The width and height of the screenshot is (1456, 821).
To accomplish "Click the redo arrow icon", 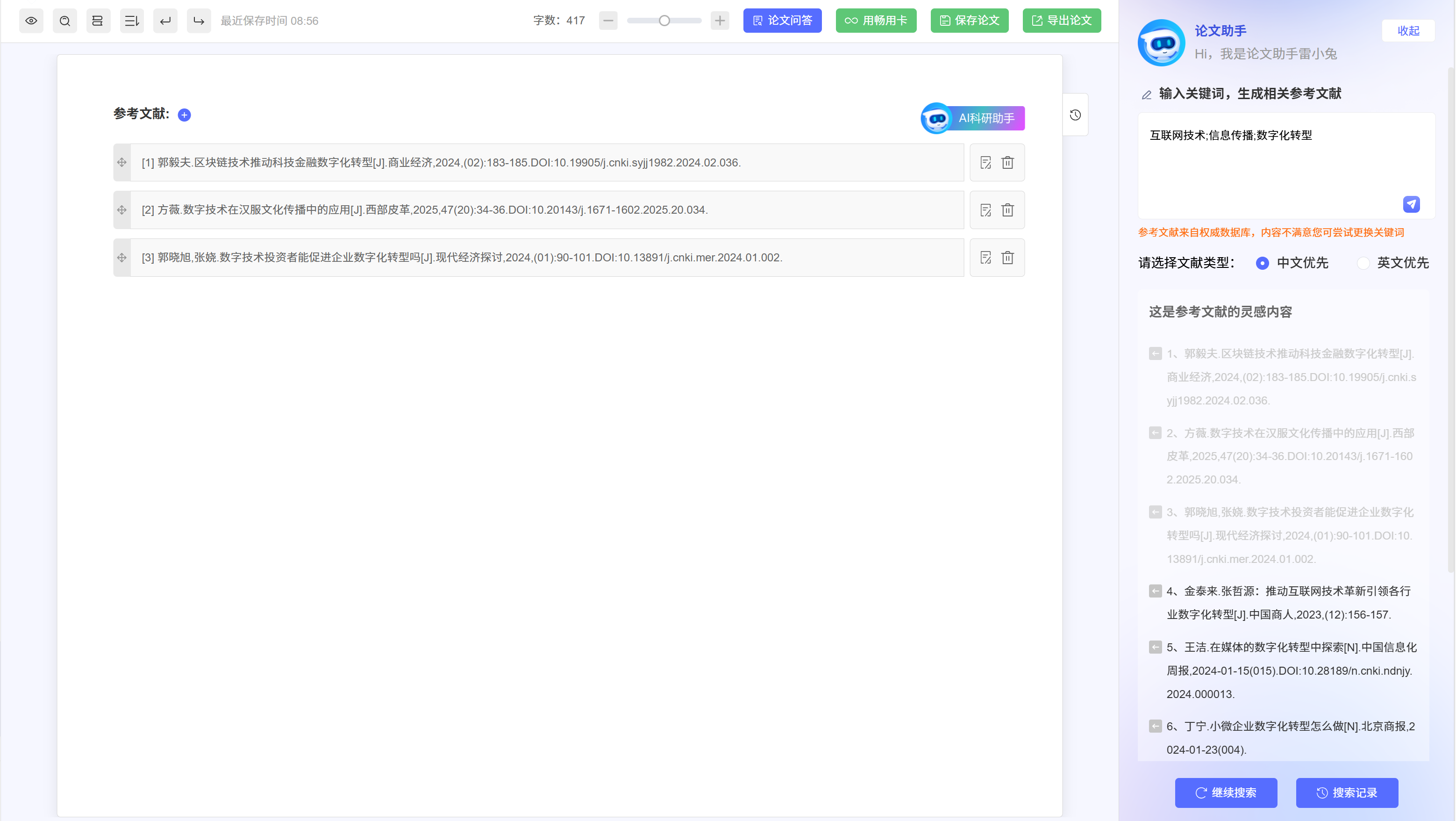I will 199,21.
